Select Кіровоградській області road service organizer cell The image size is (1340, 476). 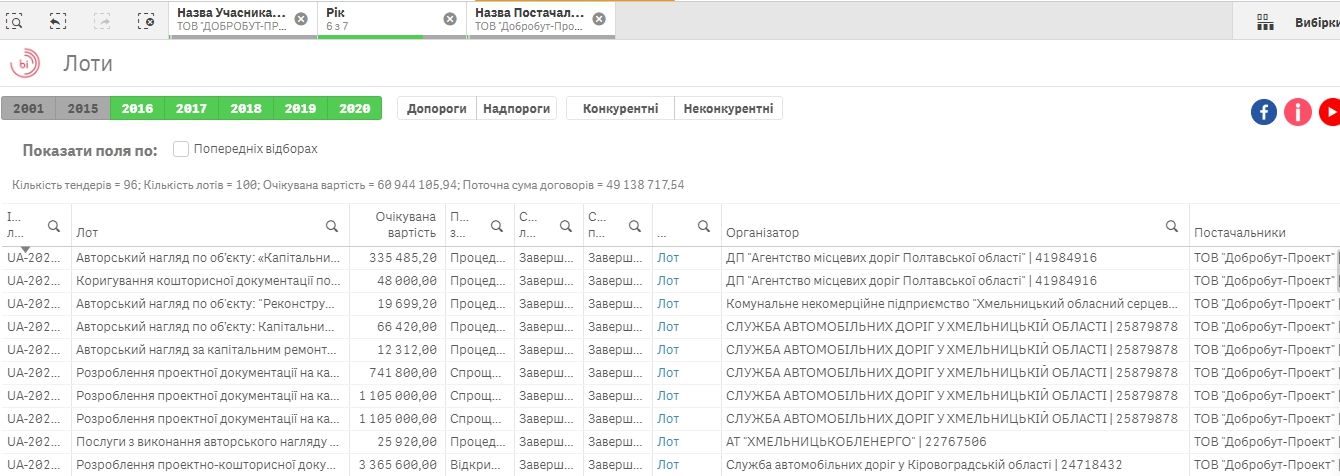[955, 464]
